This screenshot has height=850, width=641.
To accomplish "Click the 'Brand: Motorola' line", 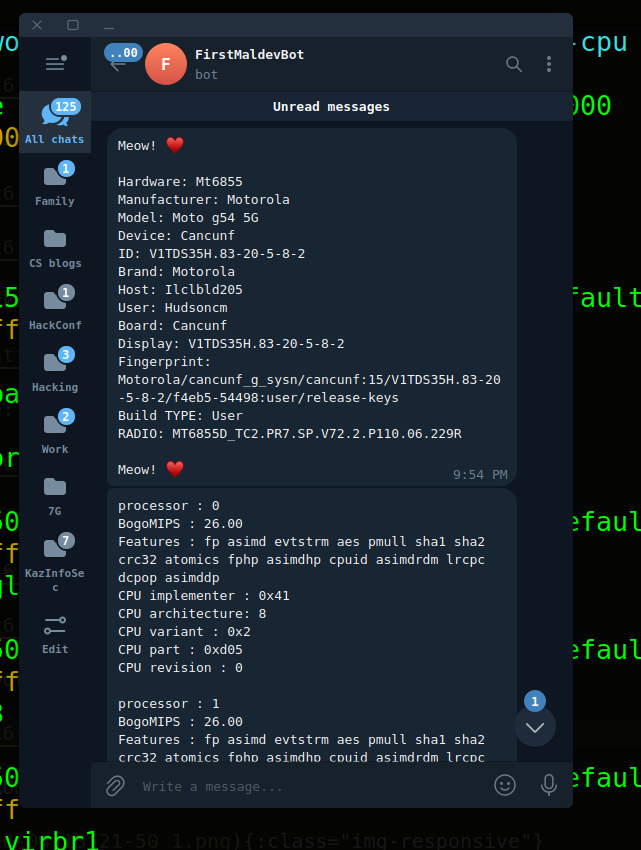I will coord(176,272).
